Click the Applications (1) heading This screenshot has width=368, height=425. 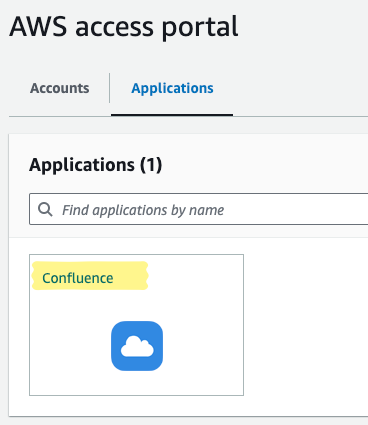click(96, 165)
